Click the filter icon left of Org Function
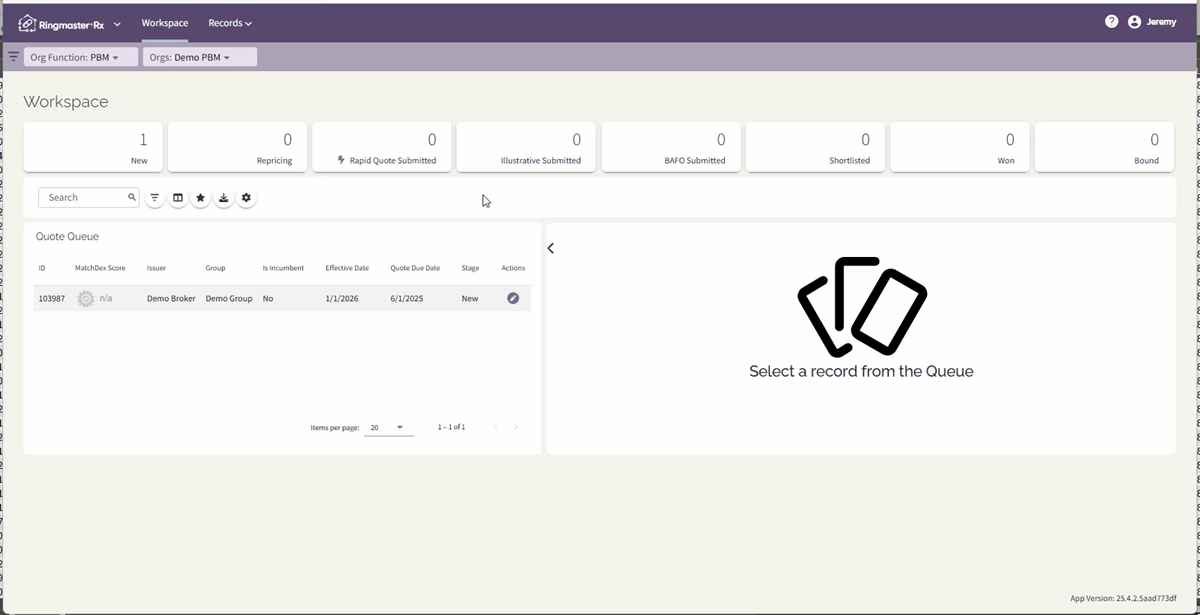This screenshot has height=615, width=1200. (x=13, y=56)
